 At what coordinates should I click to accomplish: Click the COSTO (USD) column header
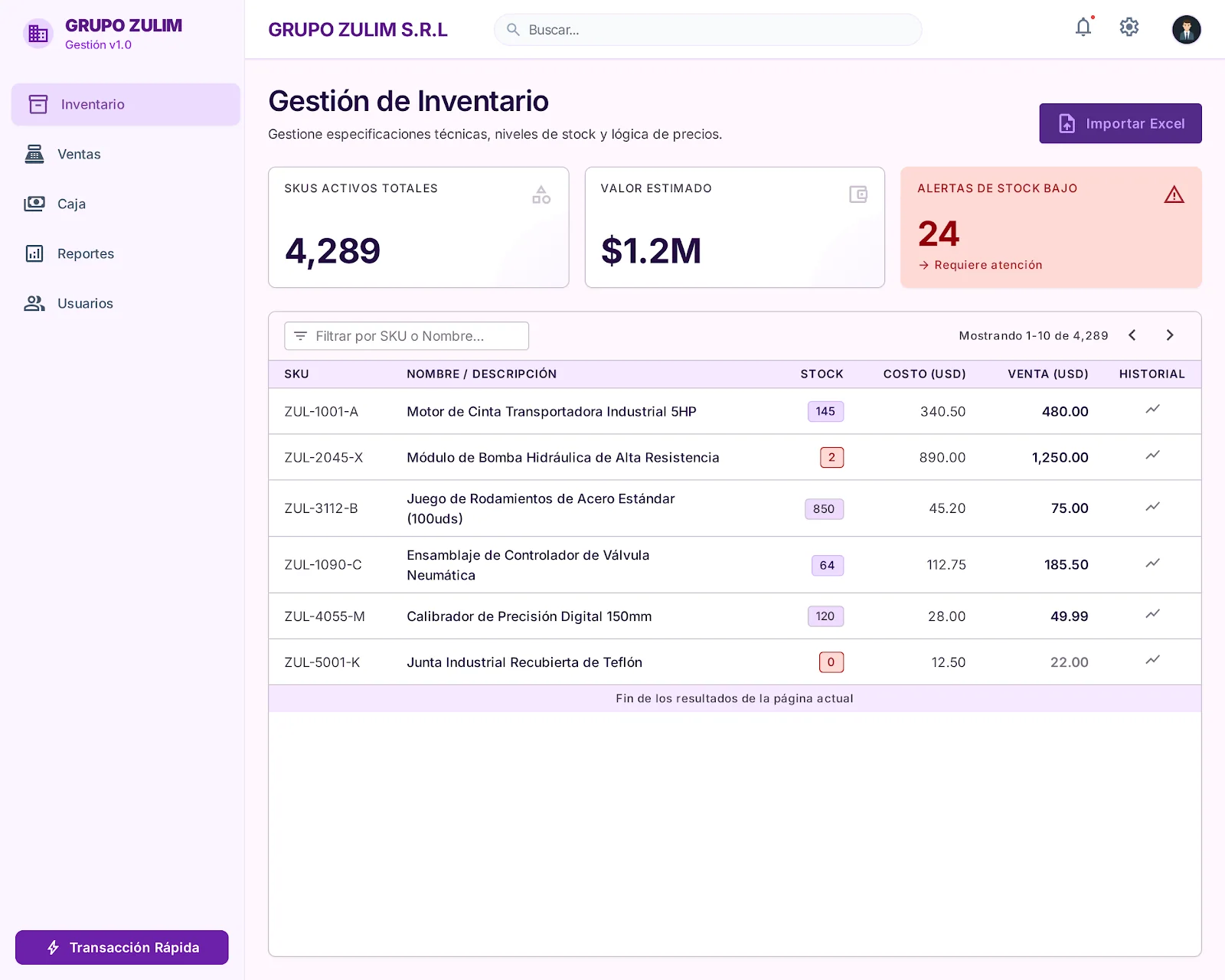tap(924, 374)
